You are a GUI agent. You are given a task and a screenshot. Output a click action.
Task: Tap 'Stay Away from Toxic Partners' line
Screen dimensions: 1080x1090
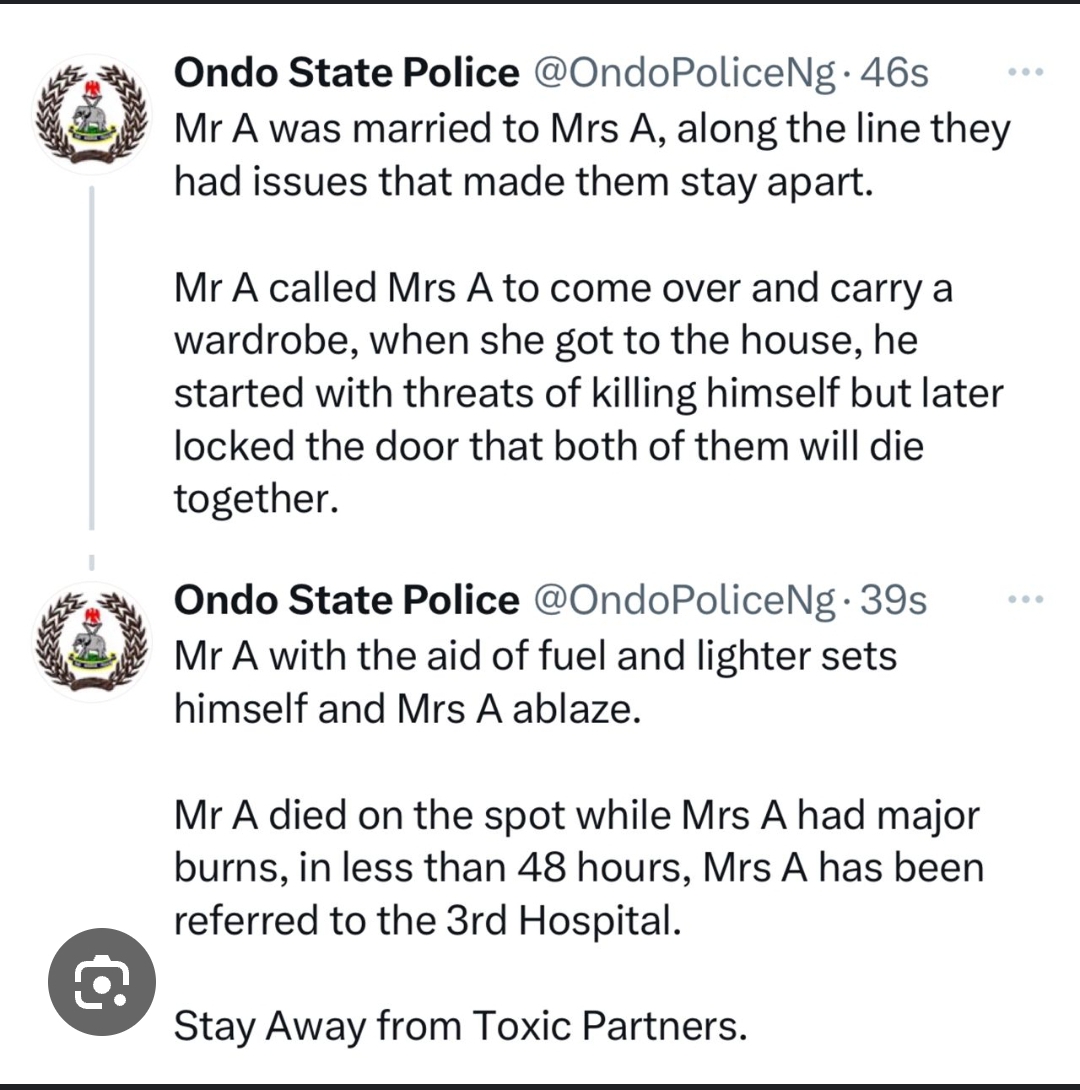[460, 1025]
